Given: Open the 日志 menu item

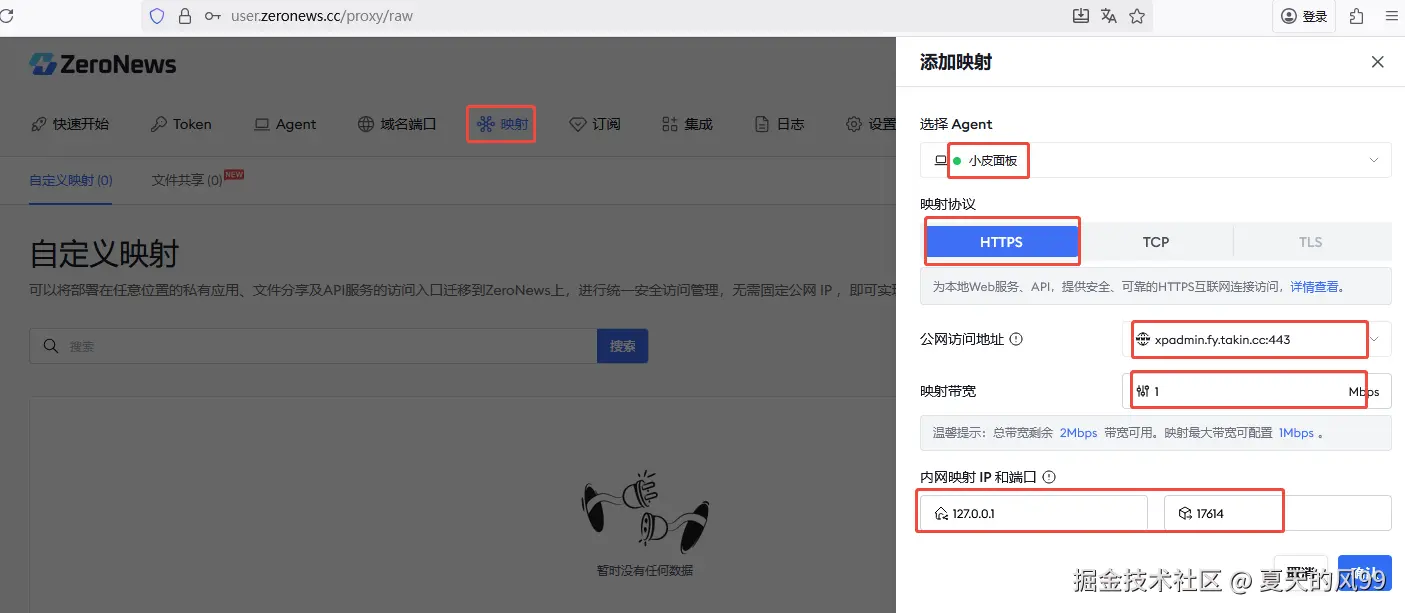Looking at the screenshot, I should tap(779, 124).
